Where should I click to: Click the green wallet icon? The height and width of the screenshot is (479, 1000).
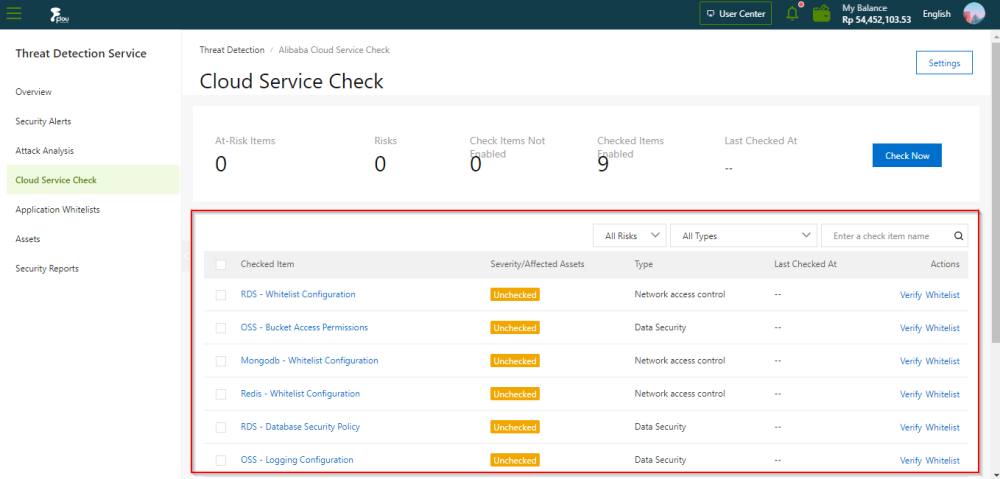click(x=821, y=13)
